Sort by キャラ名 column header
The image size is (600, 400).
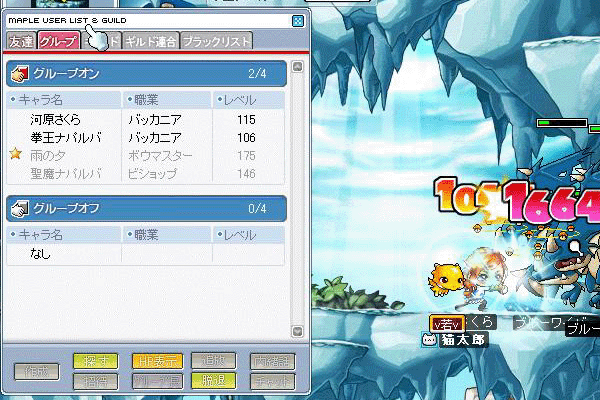(x=62, y=100)
